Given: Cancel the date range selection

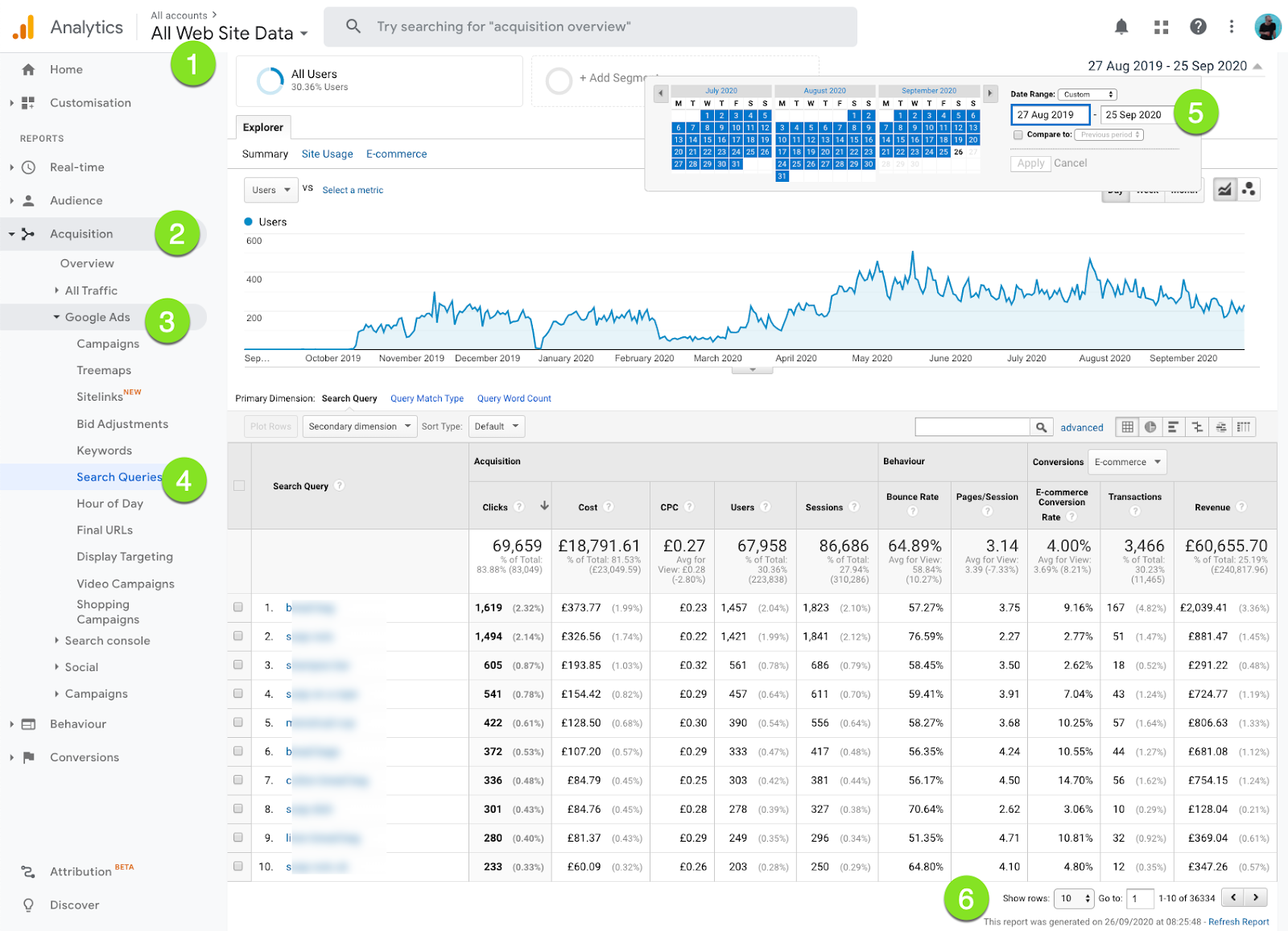Looking at the screenshot, I should pyautogui.click(x=1070, y=163).
